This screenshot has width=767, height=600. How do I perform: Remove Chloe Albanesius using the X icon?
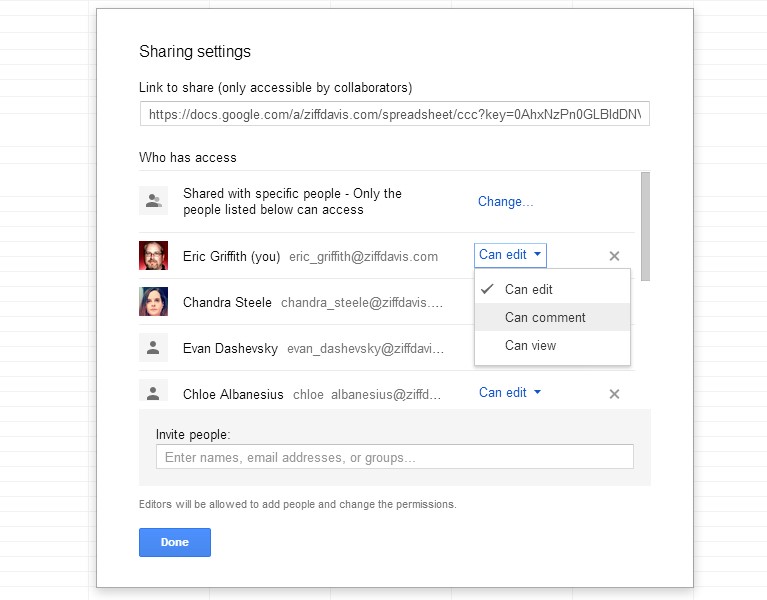pyautogui.click(x=614, y=394)
